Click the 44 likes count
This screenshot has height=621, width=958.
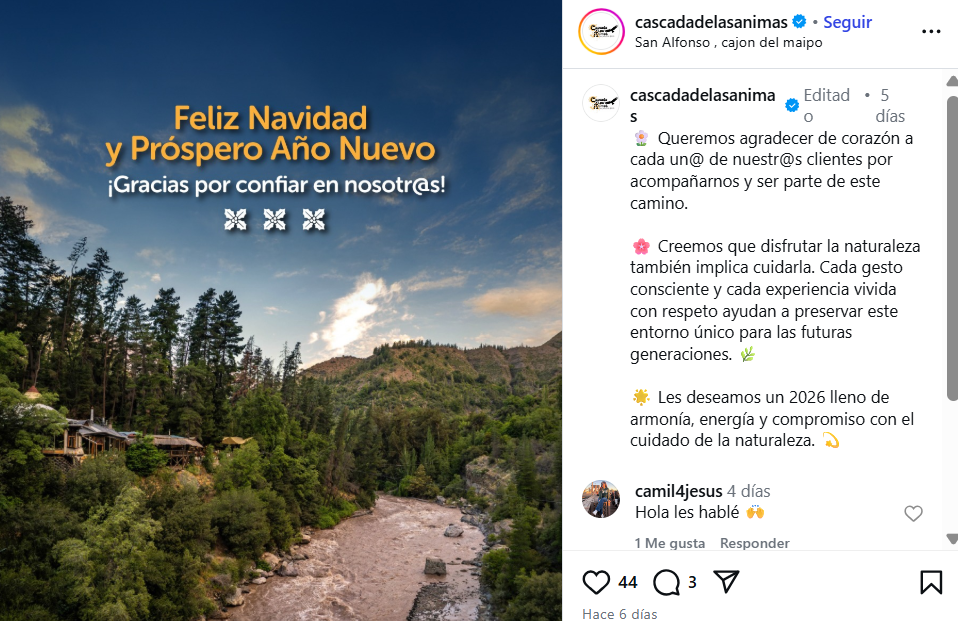point(627,582)
